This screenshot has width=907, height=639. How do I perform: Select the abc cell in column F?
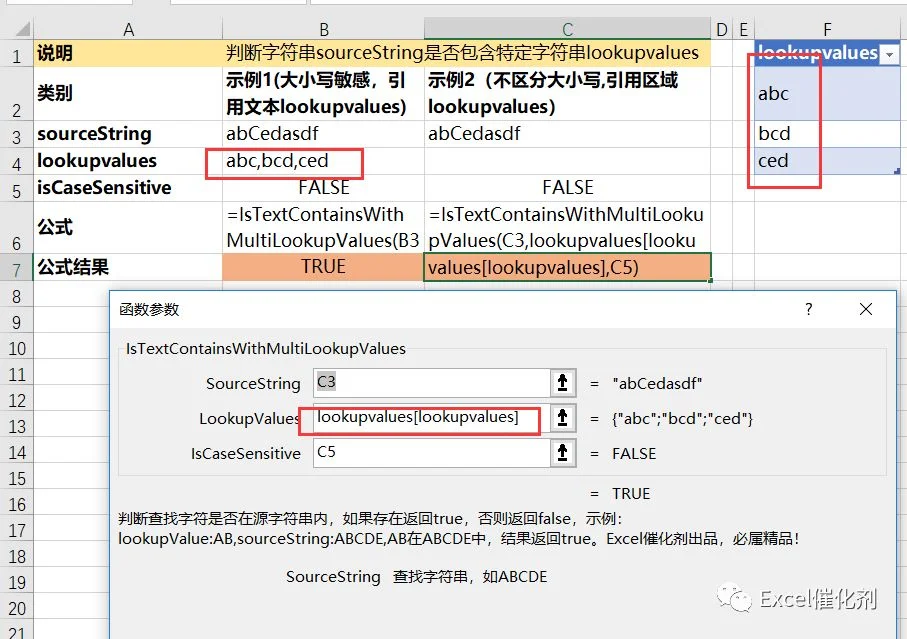pyautogui.click(x=828, y=94)
